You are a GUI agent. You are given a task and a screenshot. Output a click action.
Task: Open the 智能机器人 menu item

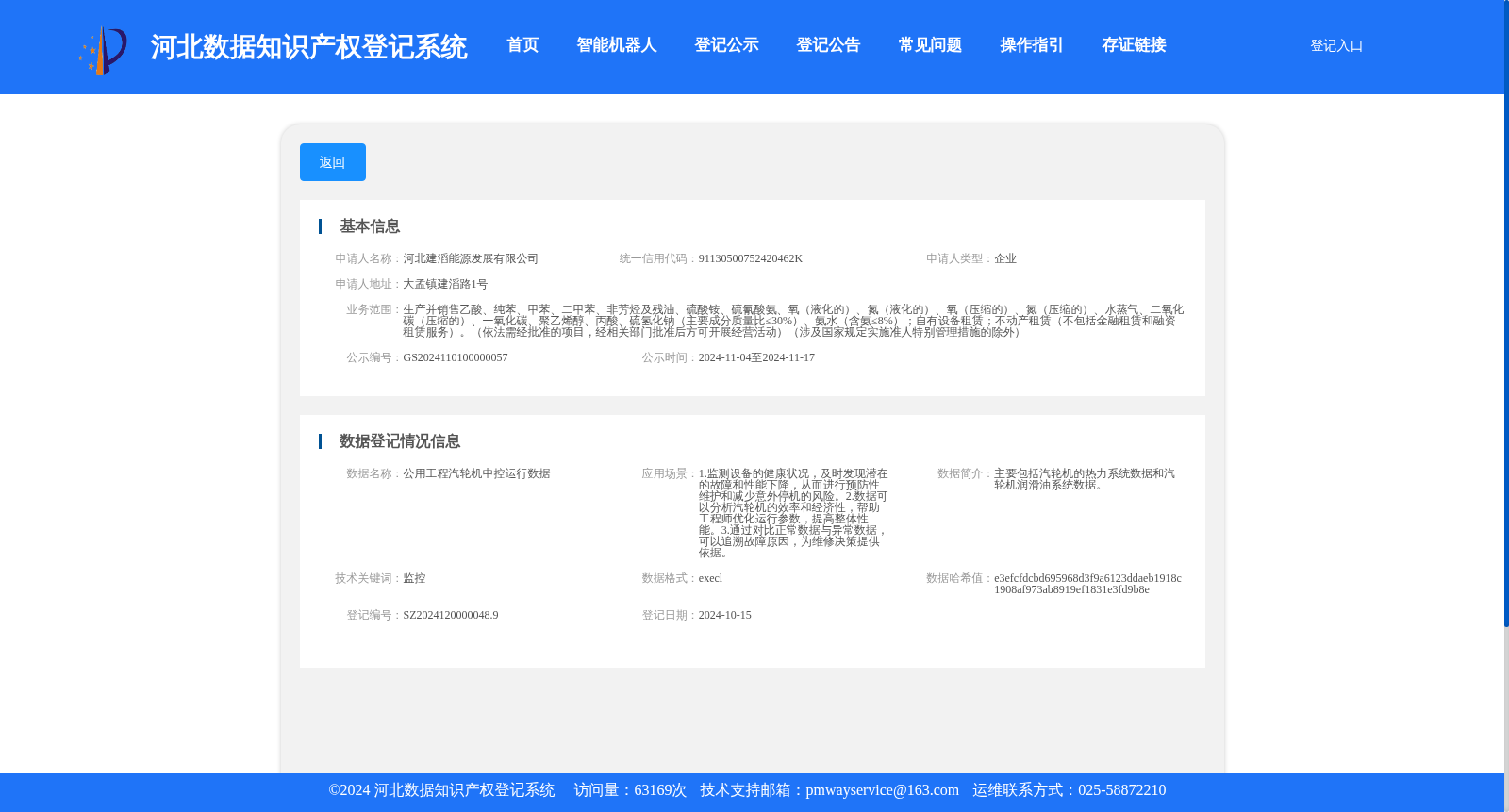coord(616,45)
